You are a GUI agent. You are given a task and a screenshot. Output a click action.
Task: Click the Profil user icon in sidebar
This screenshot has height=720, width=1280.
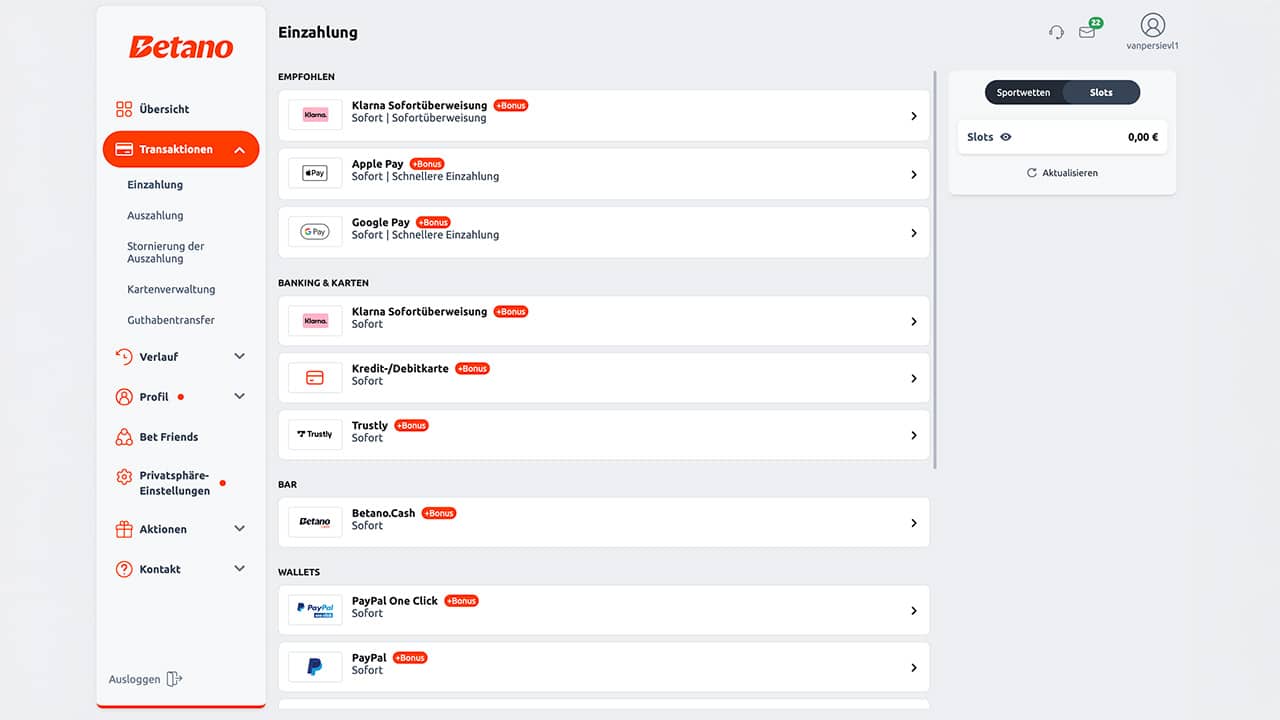click(x=124, y=397)
